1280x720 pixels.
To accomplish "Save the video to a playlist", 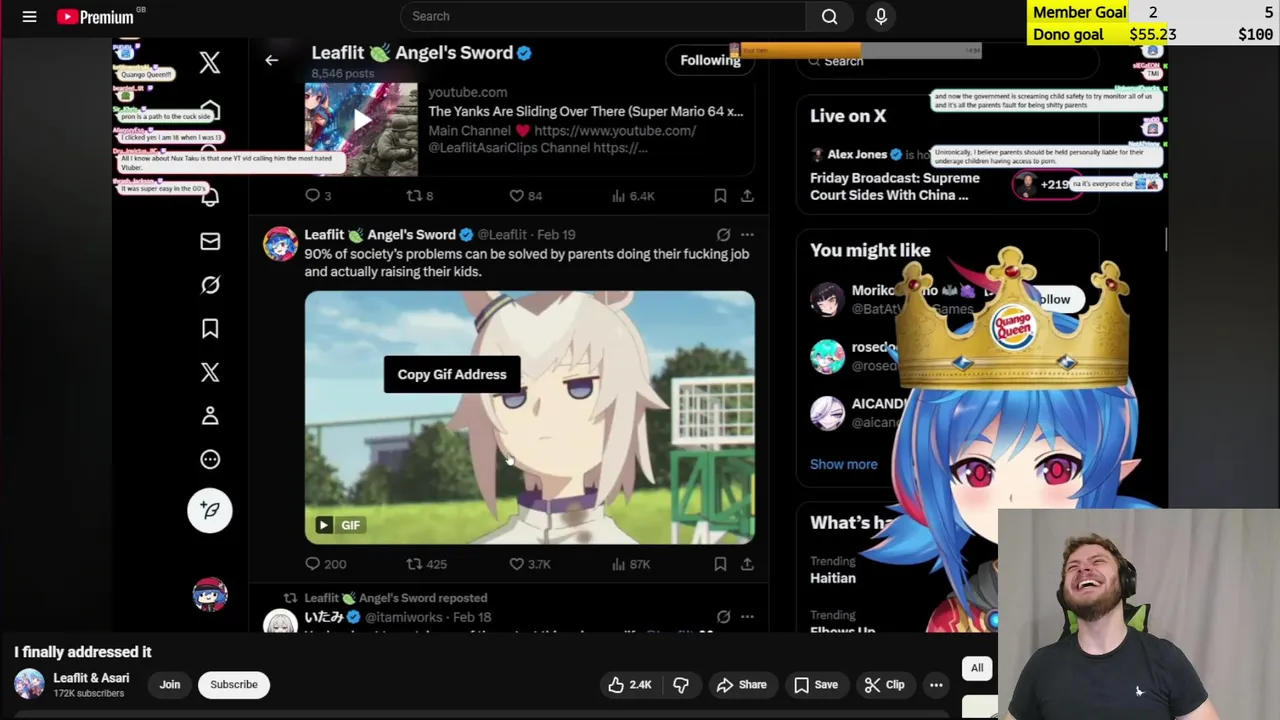I will point(815,684).
